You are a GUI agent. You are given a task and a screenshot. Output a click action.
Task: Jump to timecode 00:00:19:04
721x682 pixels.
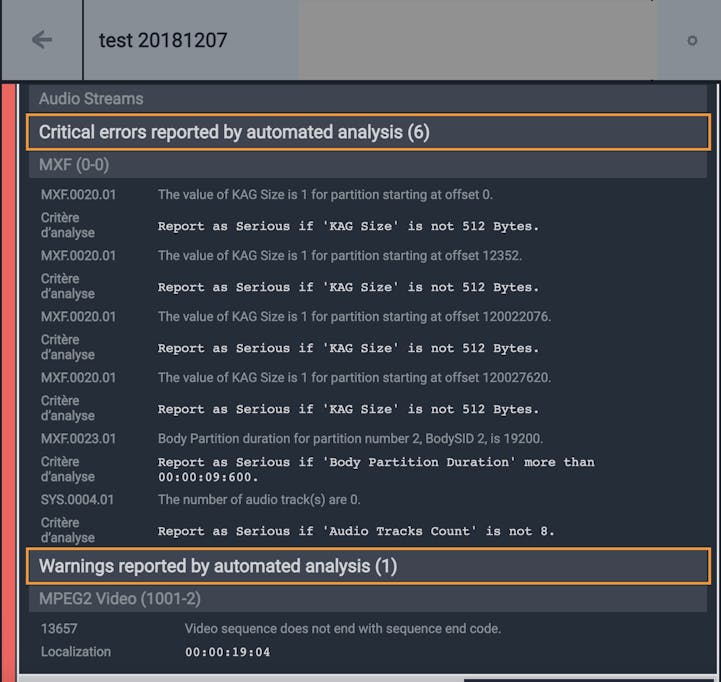(228, 652)
